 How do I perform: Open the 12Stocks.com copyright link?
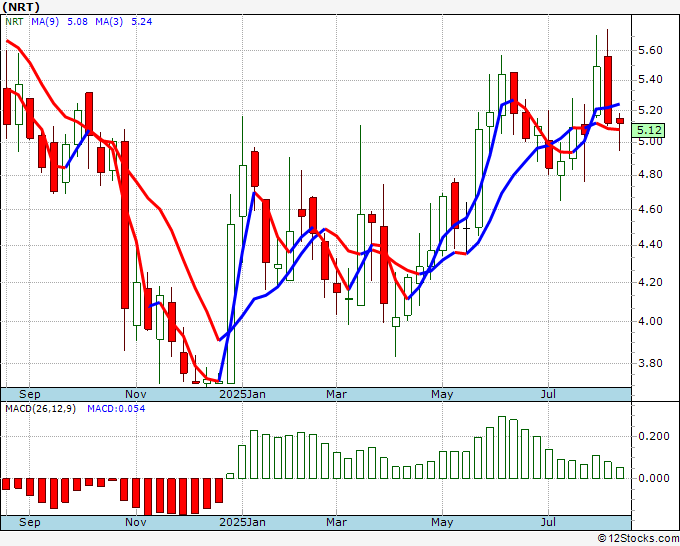pos(638,539)
